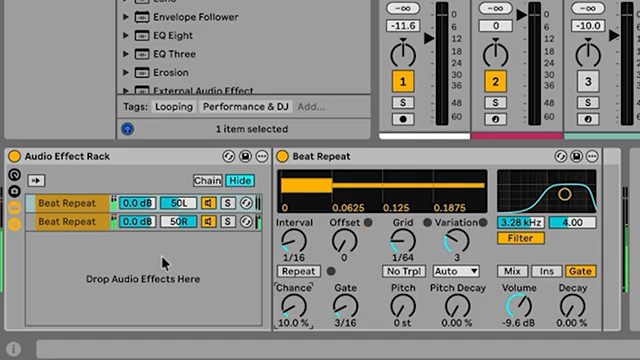Save the Beat Repeat device preset
This screenshot has width=640, height=360.
(x=576, y=156)
